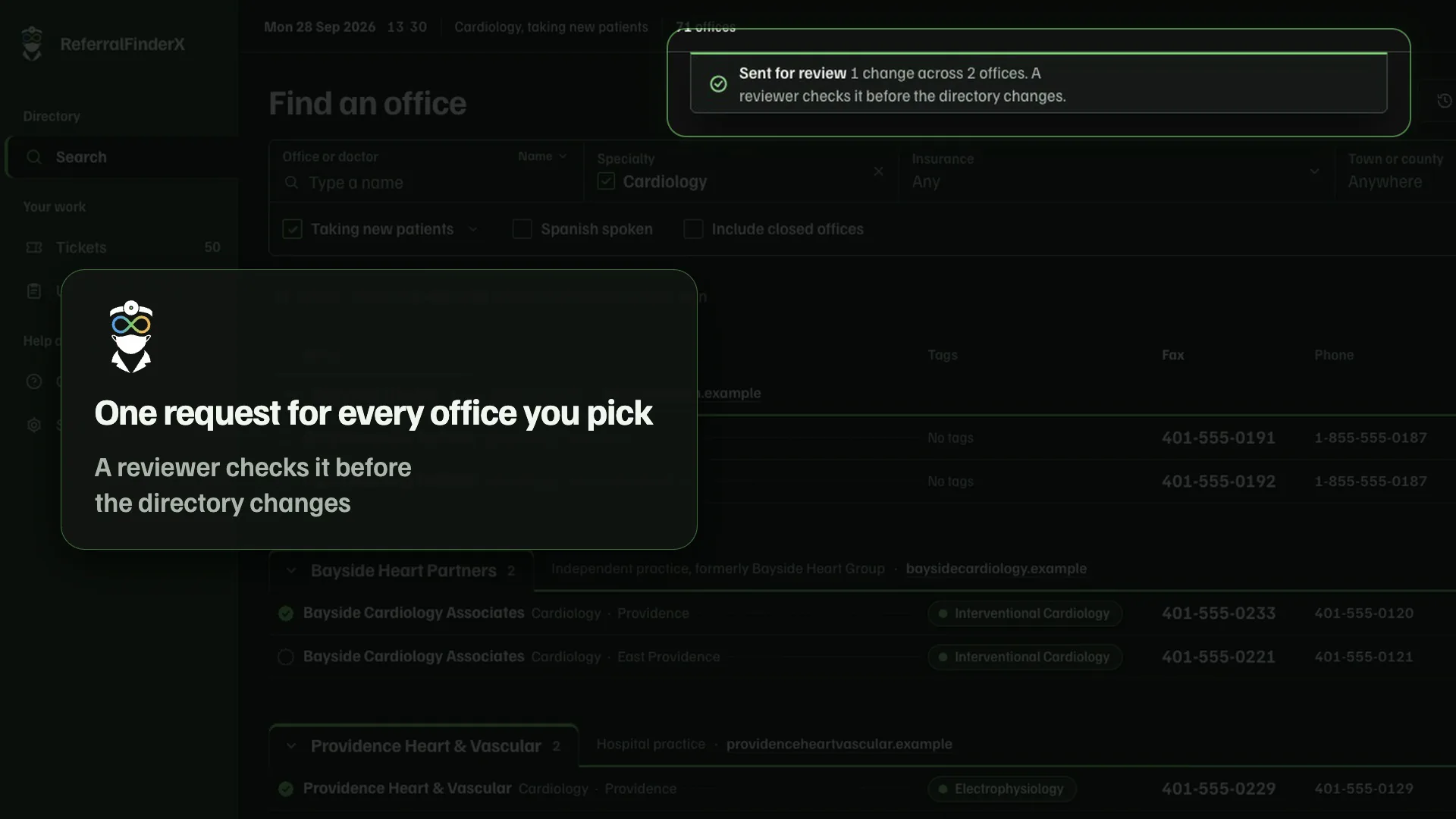Uncheck the Cardiology specialty checkbox
1456x819 pixels.
(606, 181)
